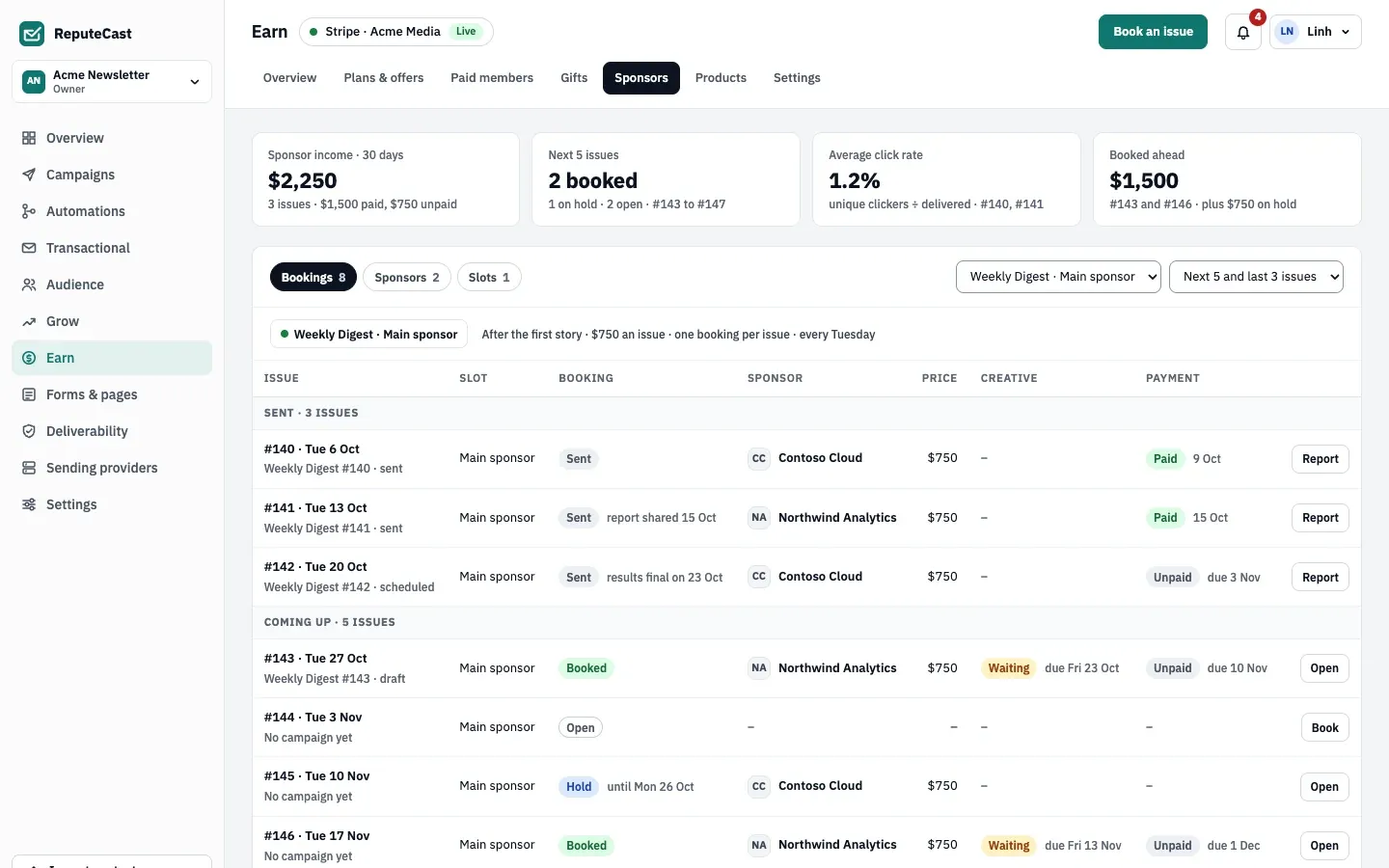Select the Bookings 8 pill
Image resolution: width=1389 pixels, height=868 pixels.
[313, 277]
